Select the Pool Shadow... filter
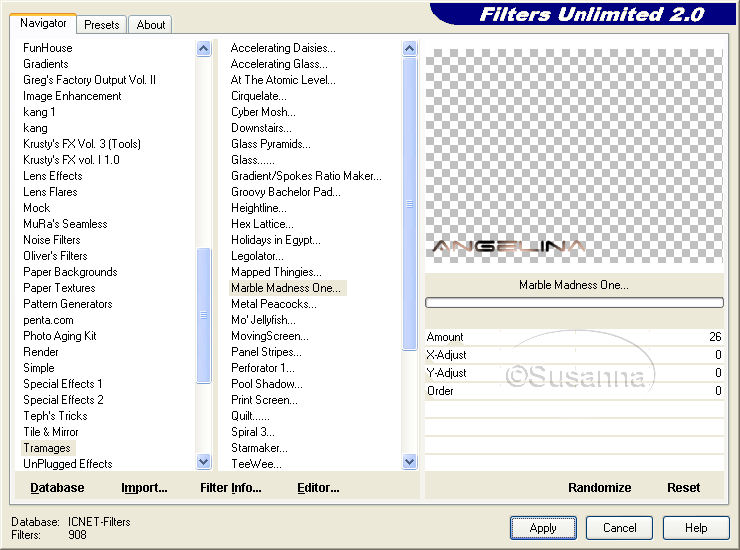Screen dimensions: 740x550 267,384
